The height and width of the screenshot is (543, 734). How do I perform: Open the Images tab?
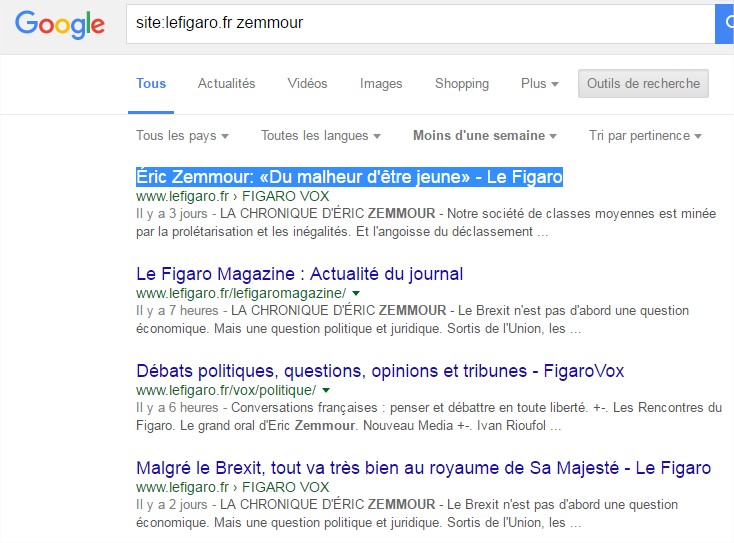point(381,83)
